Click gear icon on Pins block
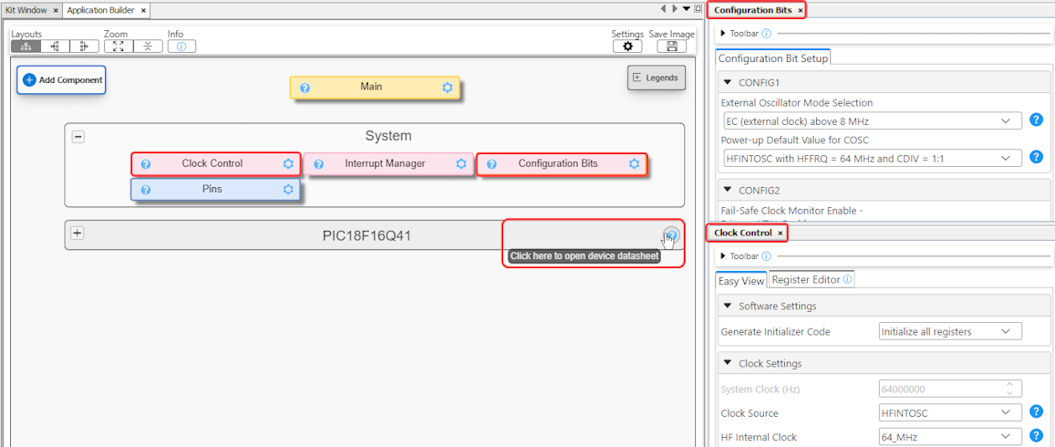Image resolution: width=1055 pixels, height=447 pixels. 289,189
